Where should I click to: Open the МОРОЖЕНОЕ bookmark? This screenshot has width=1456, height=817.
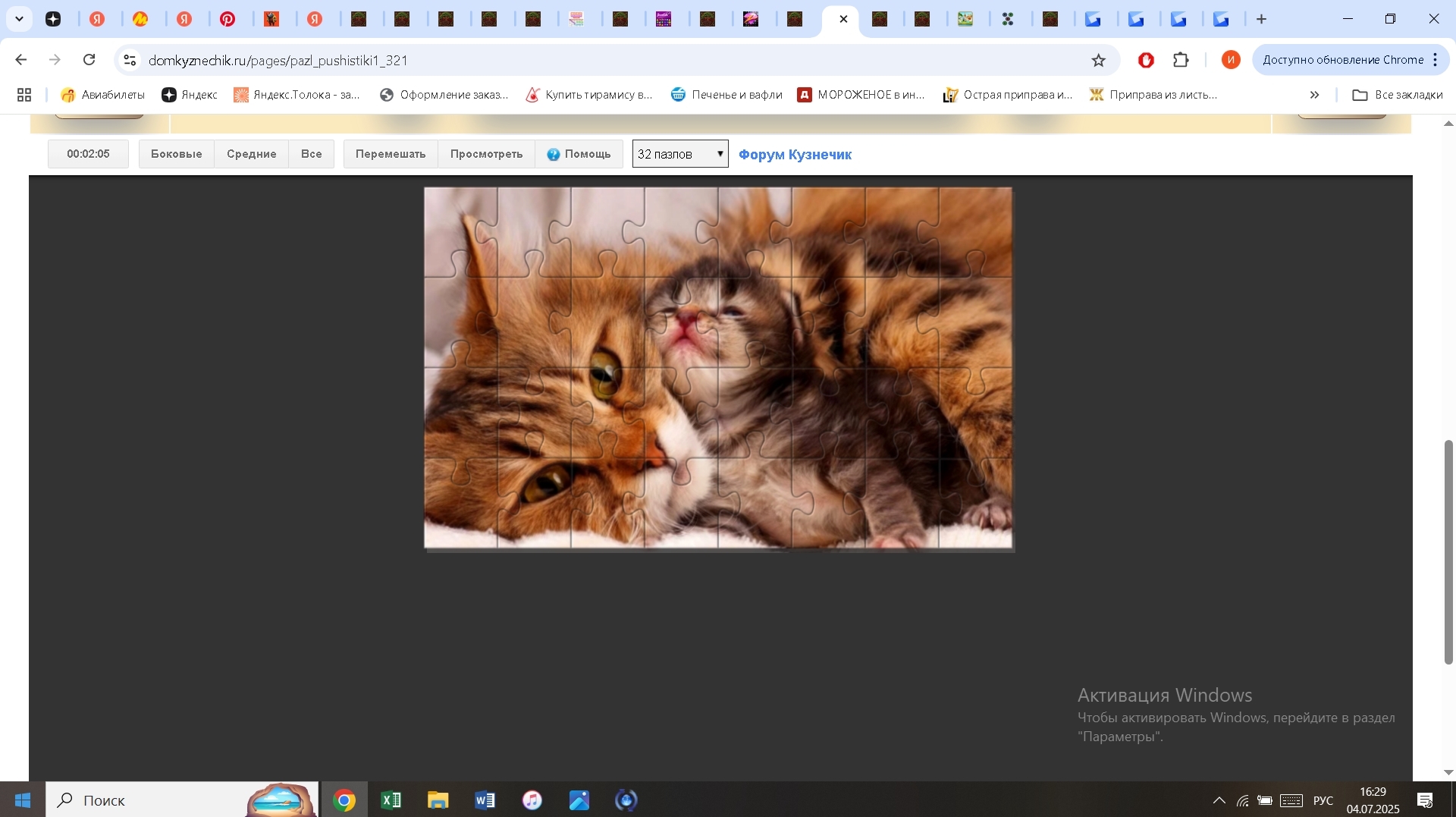coord(861,95)
